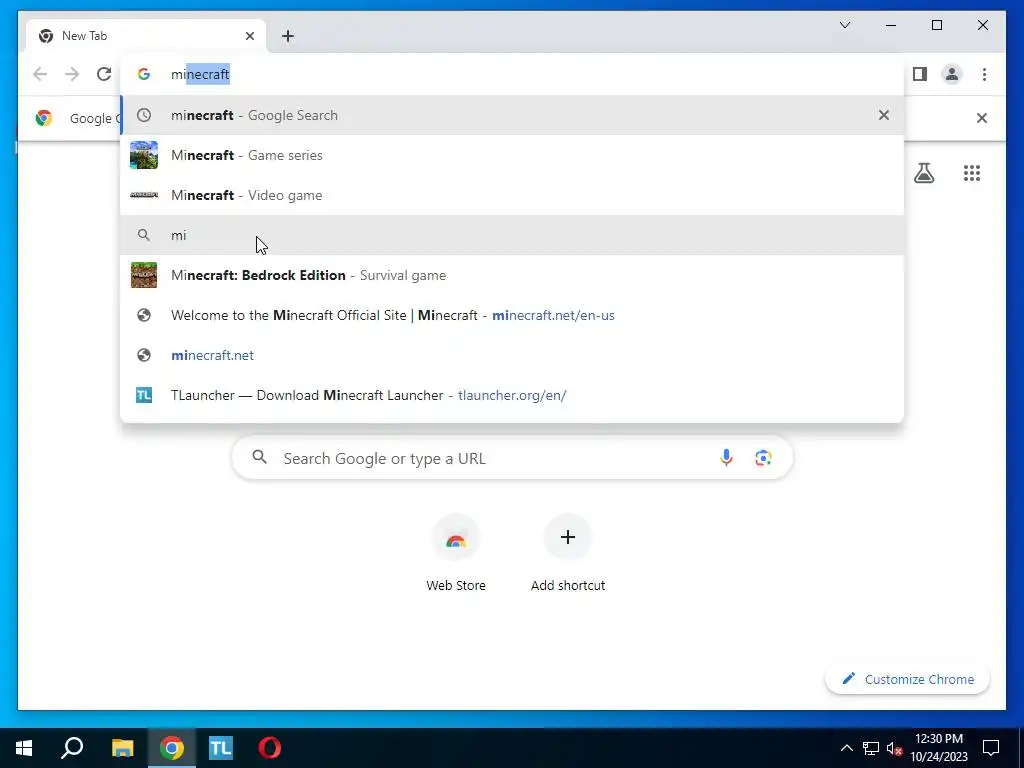Screen dimensions: 1024x768
Task: Click the forward navigation arrow
Action: click(x=72, y=74)
